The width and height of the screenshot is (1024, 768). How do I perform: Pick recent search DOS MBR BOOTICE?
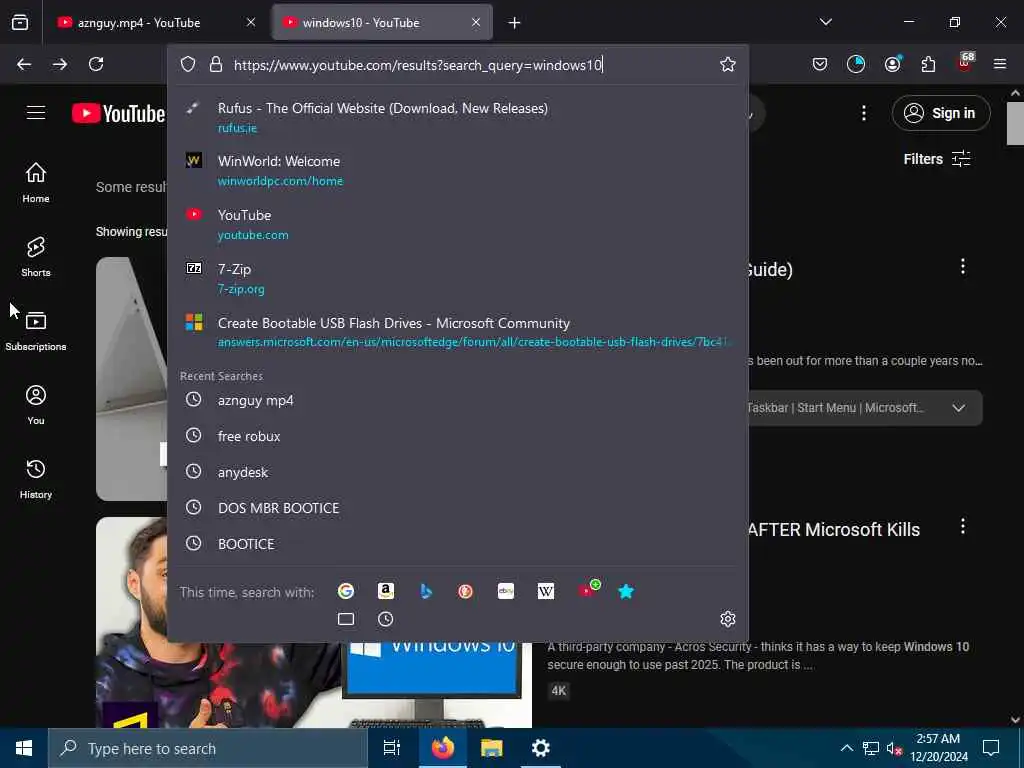pyautogui.click(x=457, y=507)
